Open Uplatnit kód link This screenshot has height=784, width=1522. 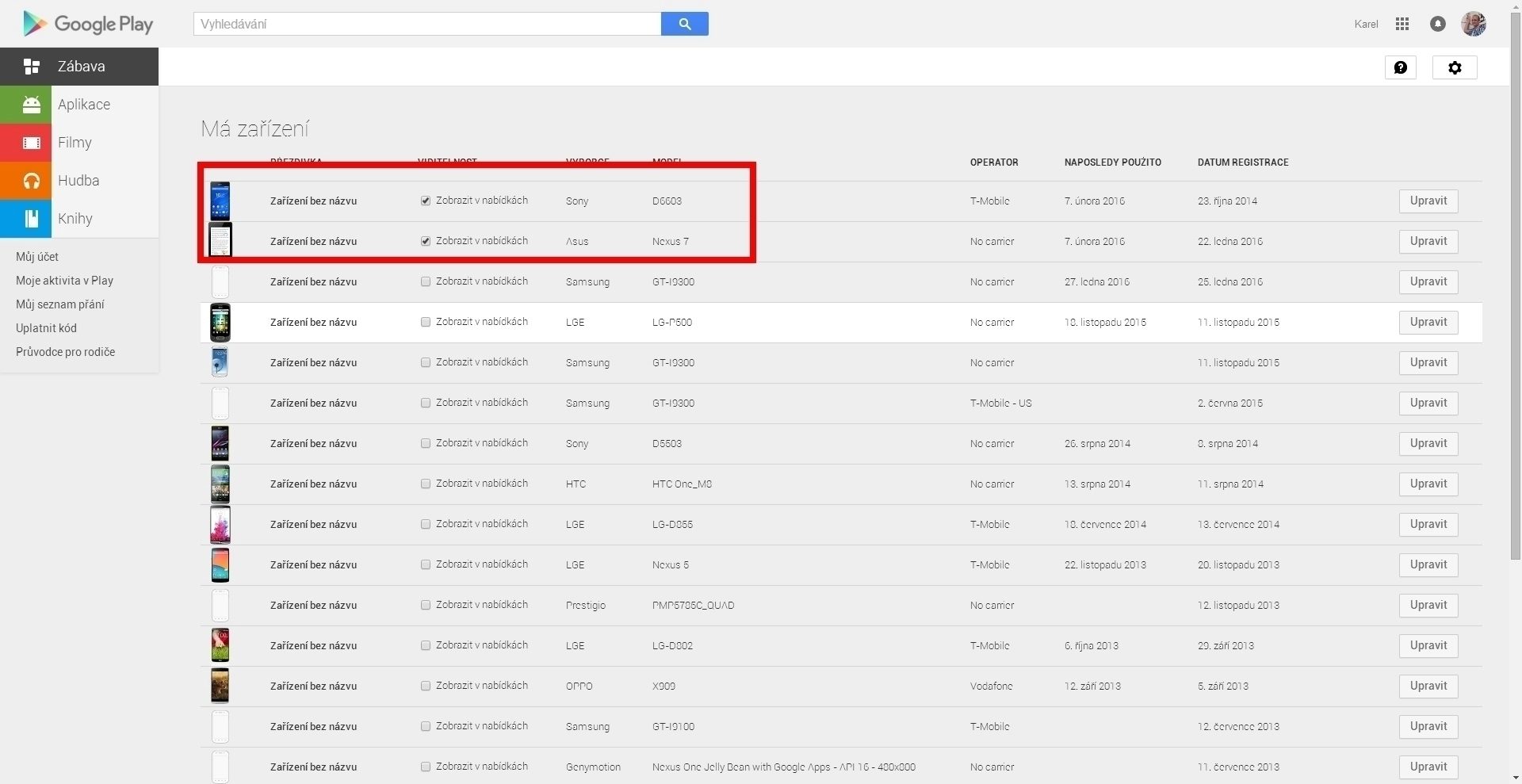46,328
